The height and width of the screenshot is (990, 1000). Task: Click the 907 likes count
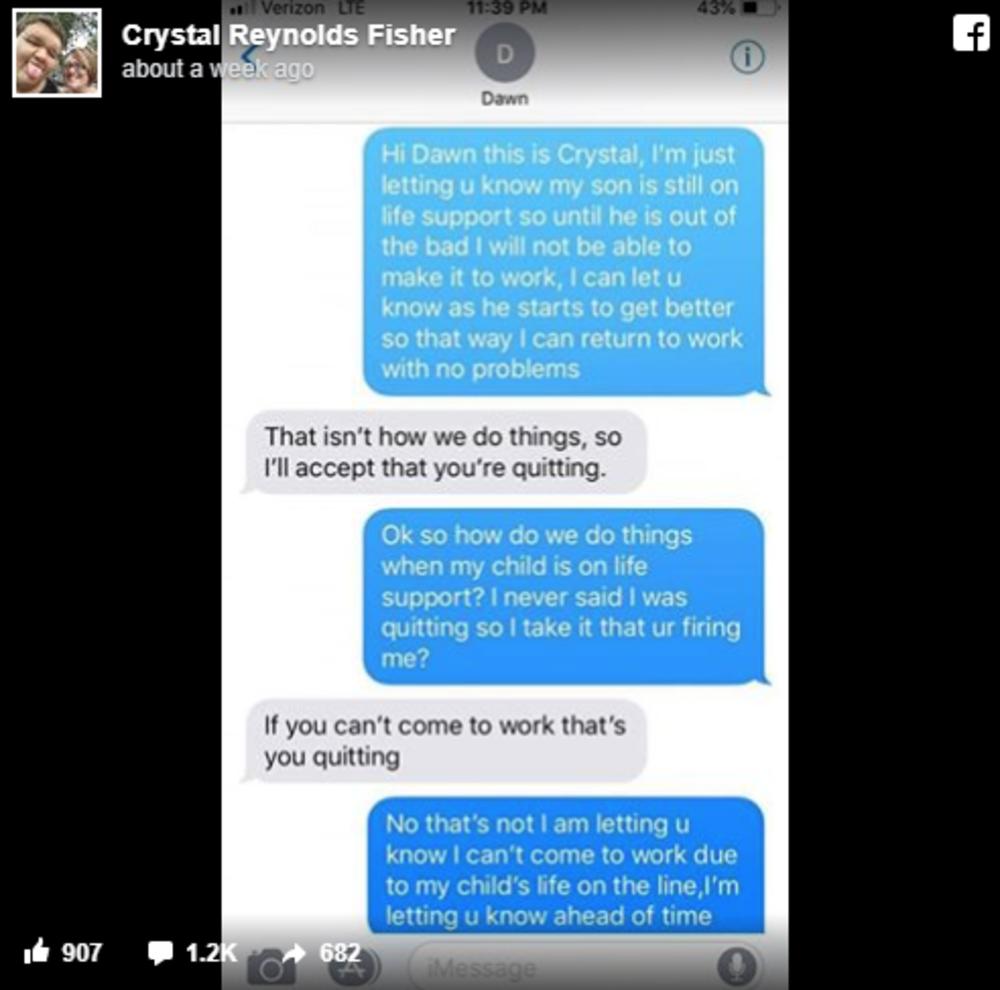[x=82, y=952]
